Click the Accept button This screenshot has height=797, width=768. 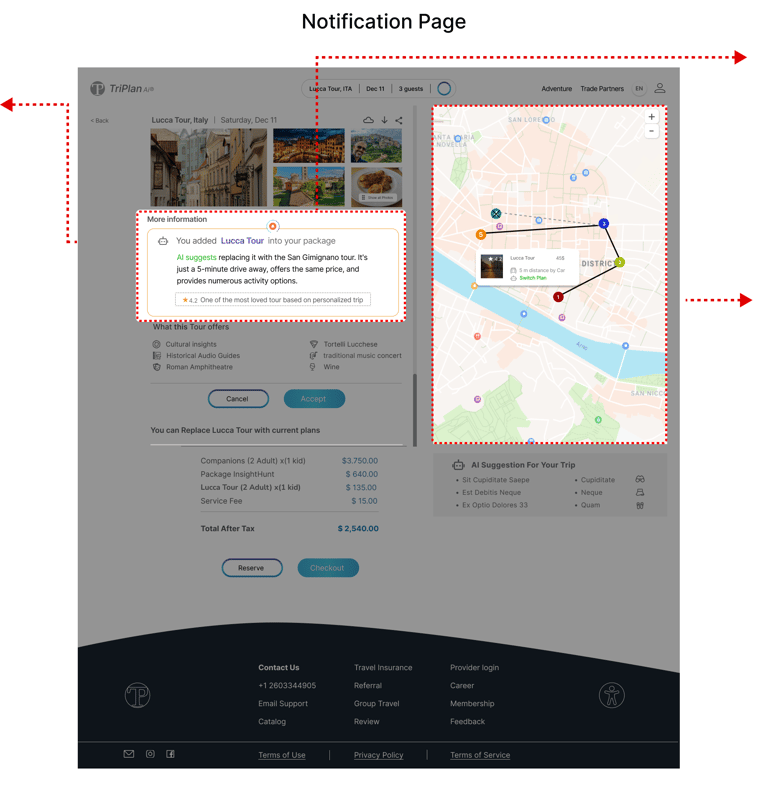point(314,399)
